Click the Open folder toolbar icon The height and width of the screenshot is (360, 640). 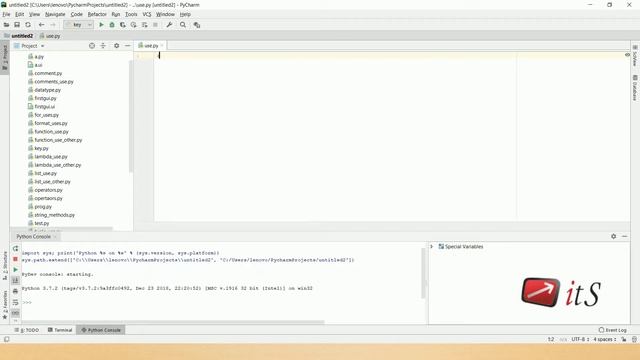(x=6, y=25)
